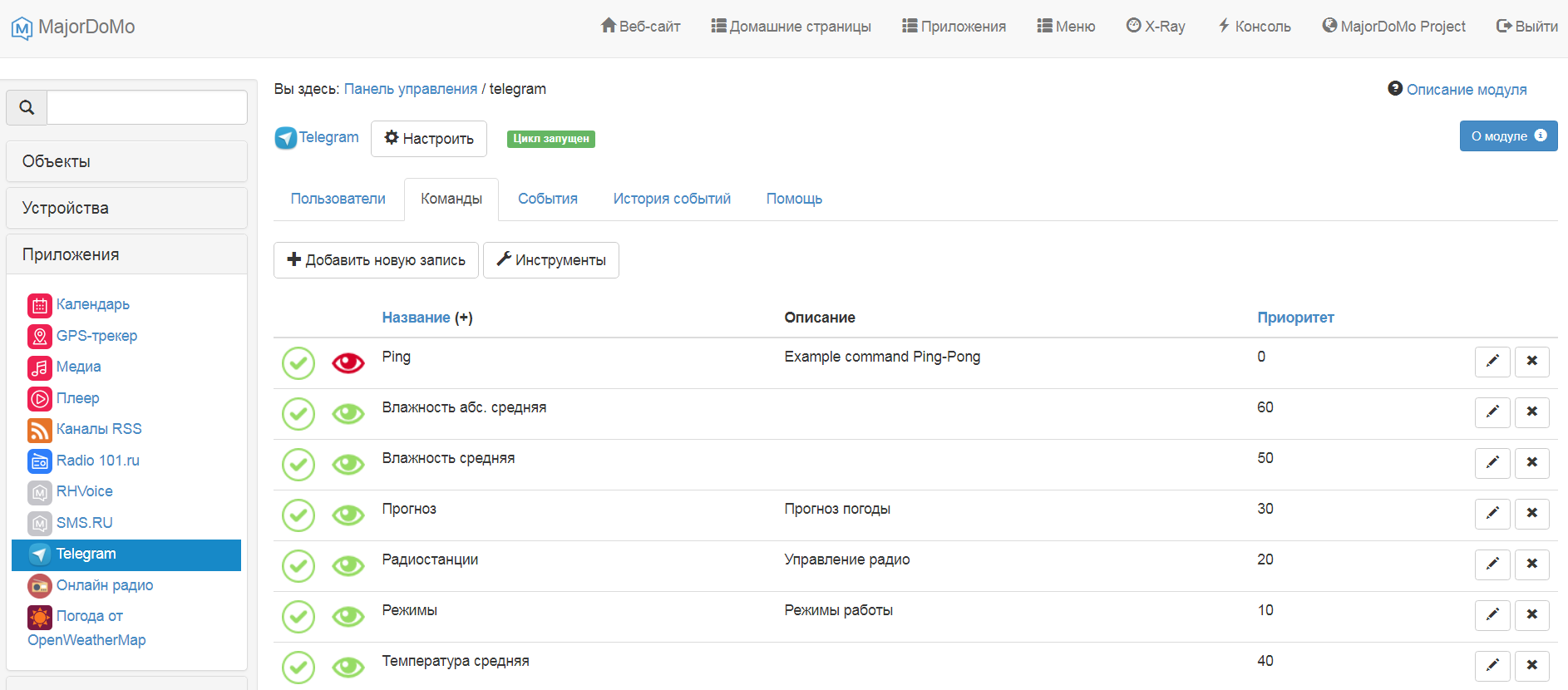This screenshot has width=1568, height=690.
Task: Edit the Режимы command
Action: pyautogui.click(x=1492, y=614)
